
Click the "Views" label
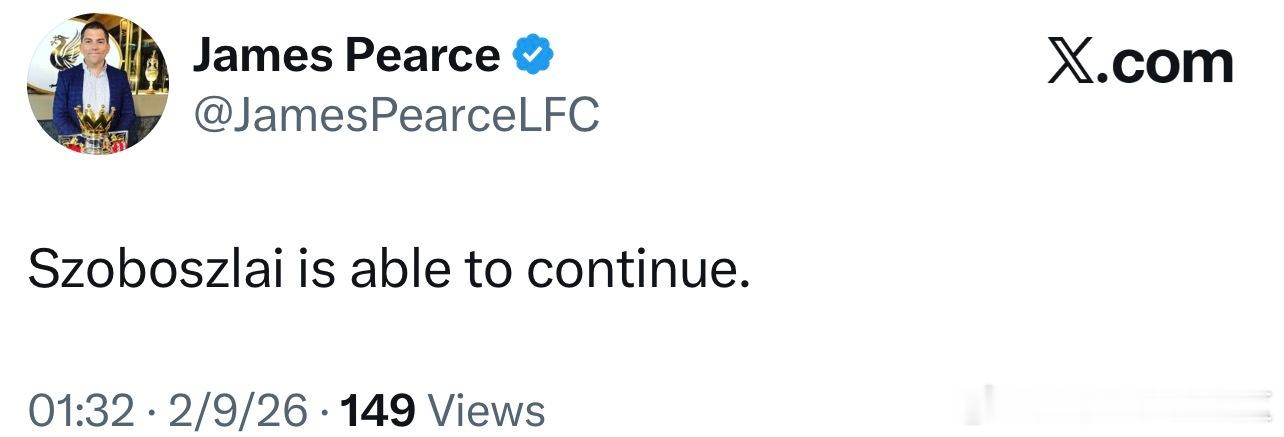[x=485, y=410]
